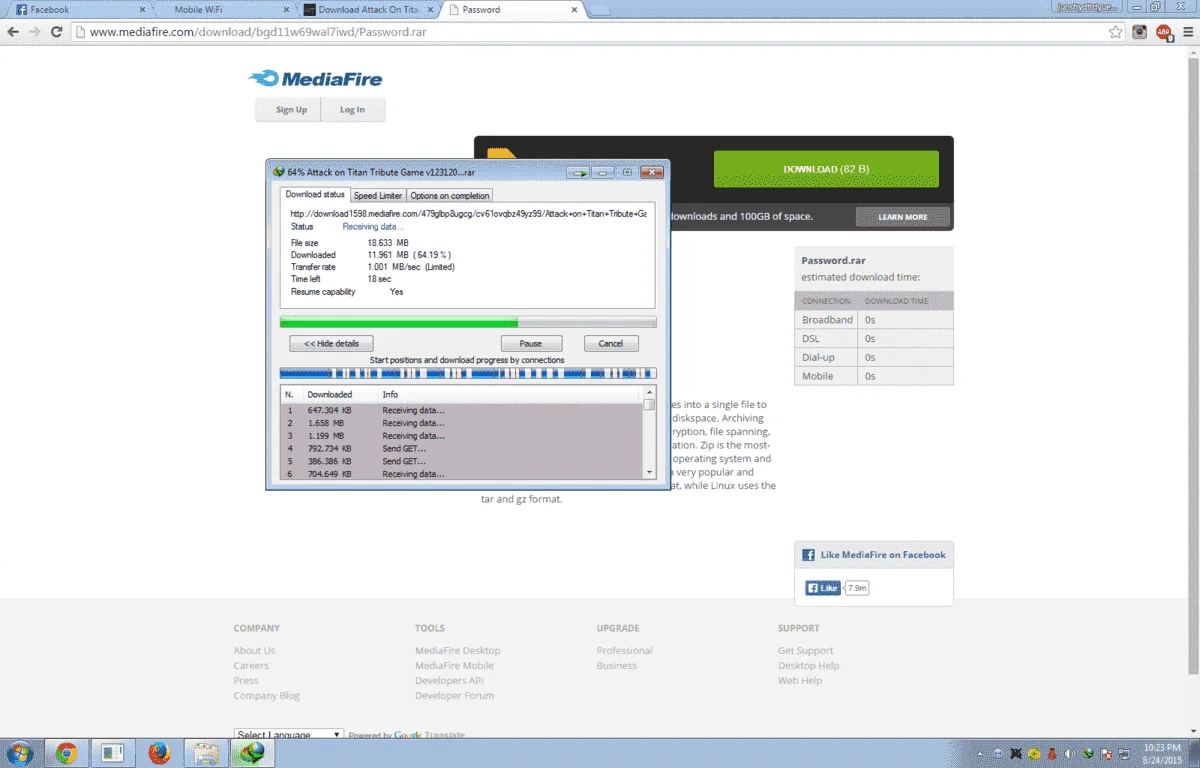Close the Facebook tab
The width and height of the screenshot is (1200, 768).
(x=141, y=10)
